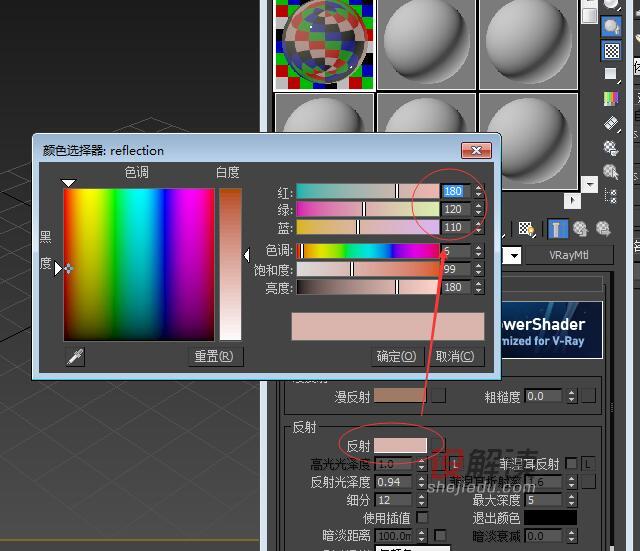Open the Video Color Check icon
The image size is (640, 551).
coord(611,98)
